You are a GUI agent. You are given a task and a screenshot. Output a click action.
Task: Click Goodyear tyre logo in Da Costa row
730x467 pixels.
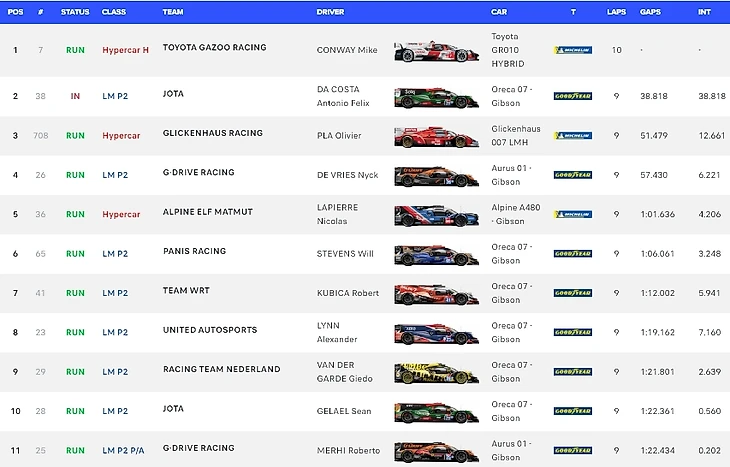point(573,96)
